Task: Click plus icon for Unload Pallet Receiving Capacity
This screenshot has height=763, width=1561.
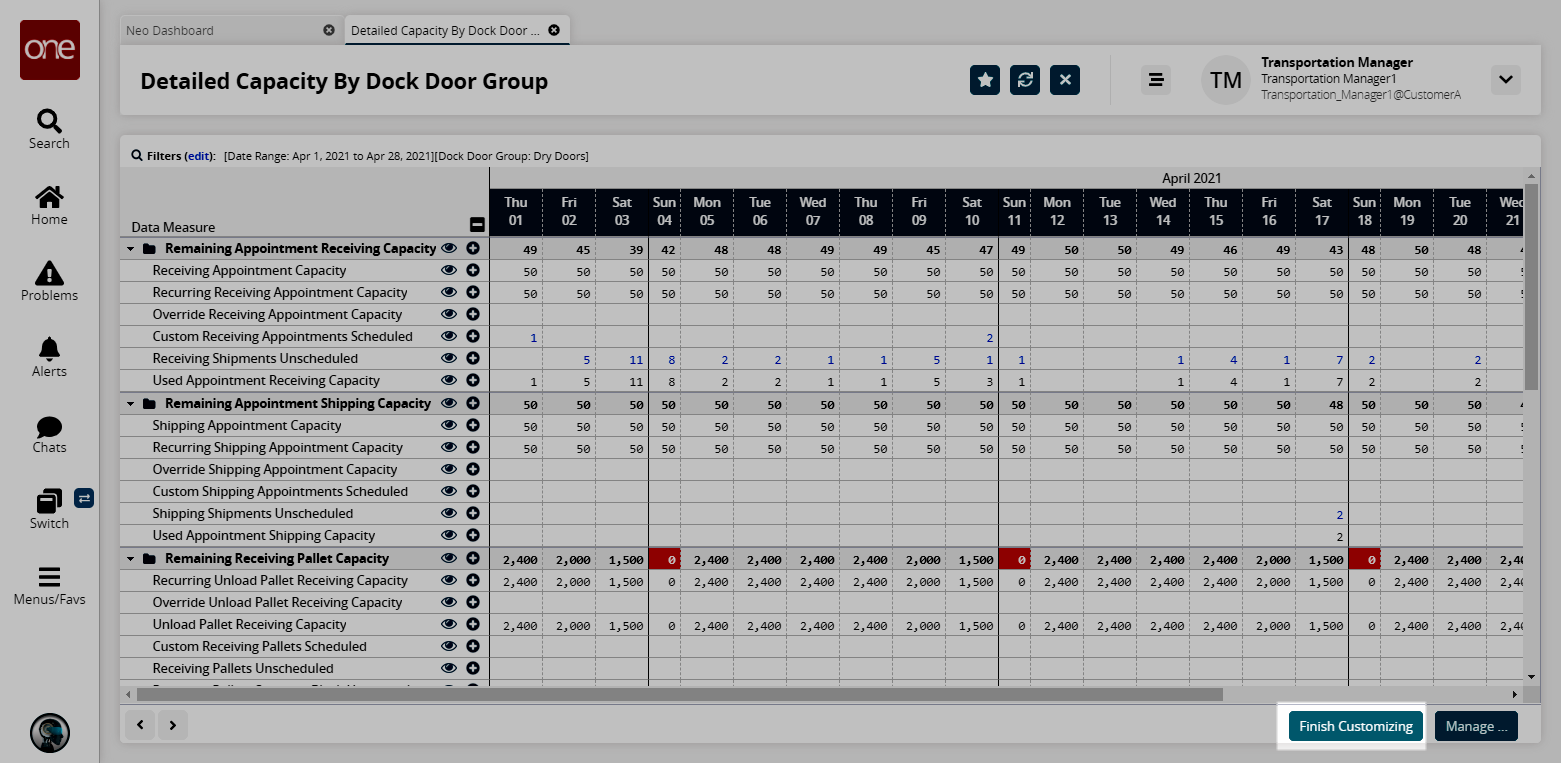Action: pos(473,624)
